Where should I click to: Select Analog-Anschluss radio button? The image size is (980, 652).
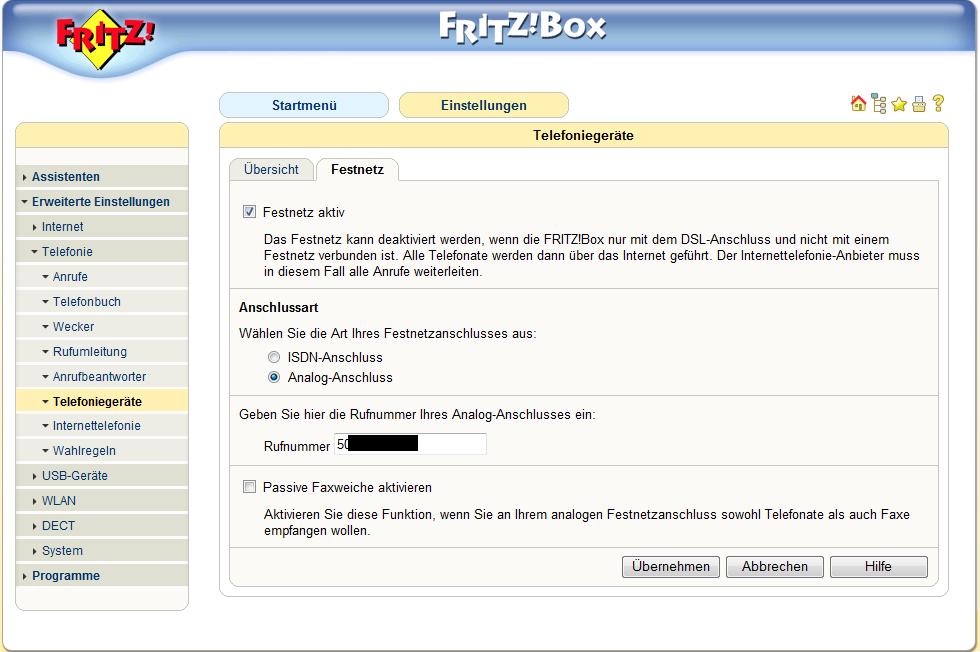[x=274, y=377]
